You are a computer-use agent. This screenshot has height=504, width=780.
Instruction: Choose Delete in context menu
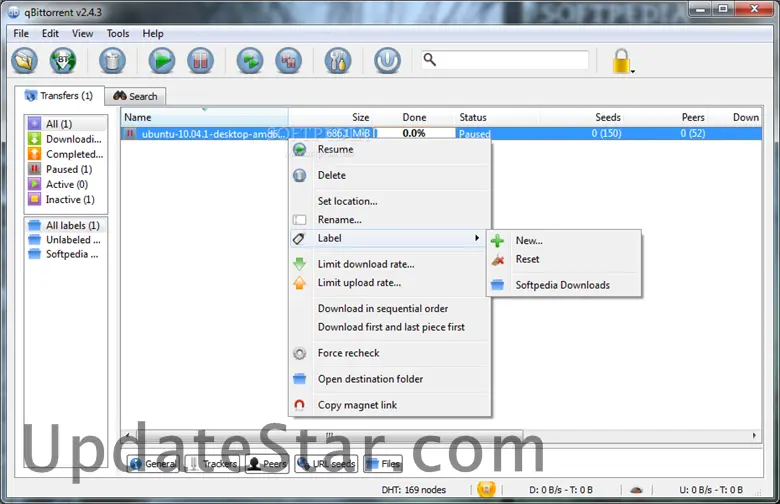[390, 175]
